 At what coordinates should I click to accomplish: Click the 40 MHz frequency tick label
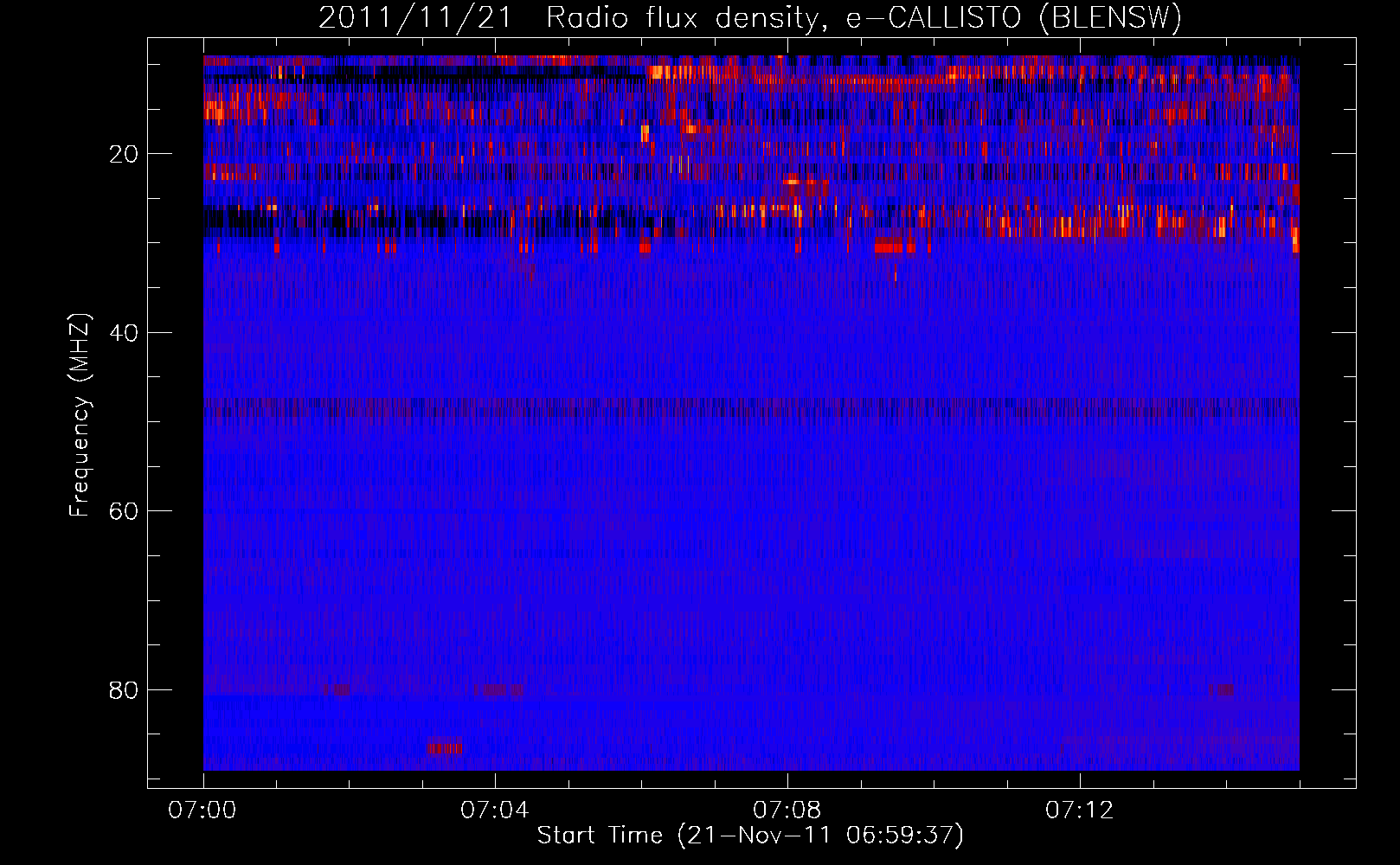coord(125,333)
